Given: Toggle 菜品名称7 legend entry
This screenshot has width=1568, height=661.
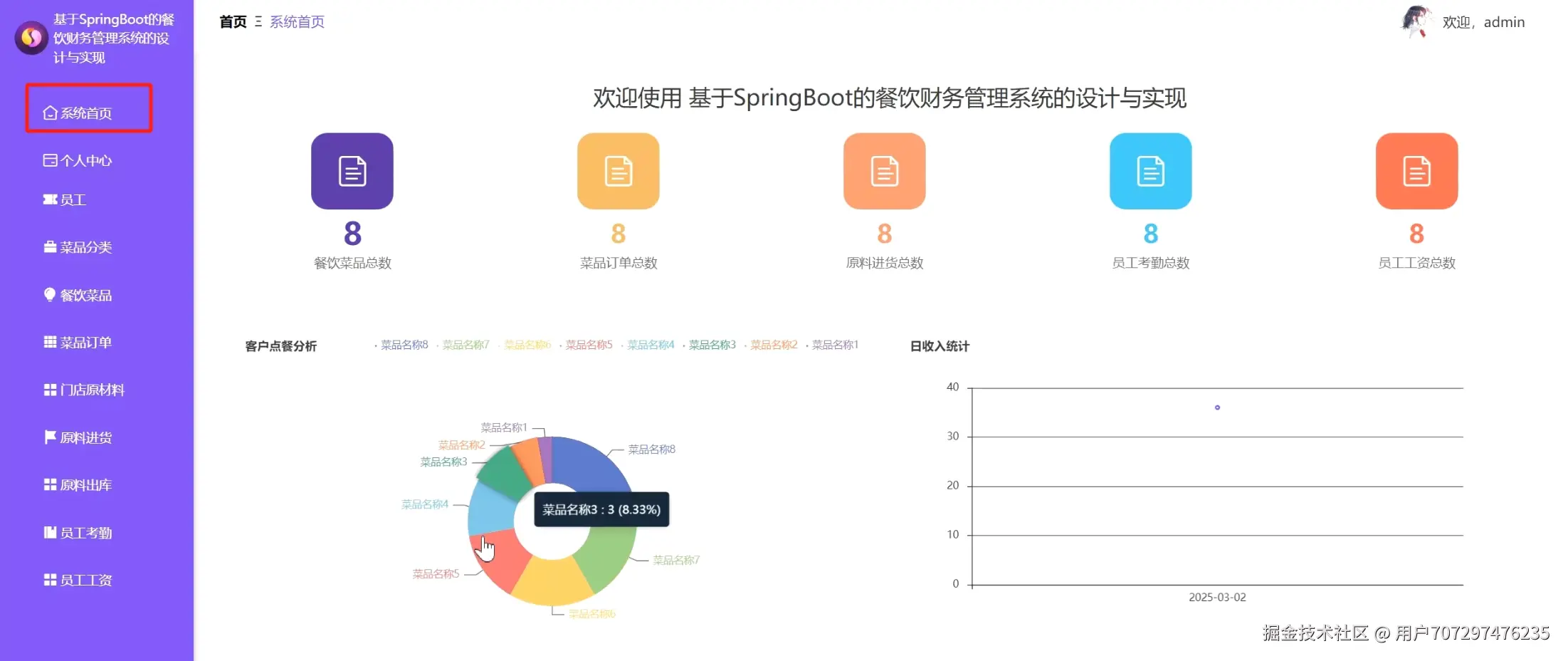Looking at the screenshot, I should (463, 345).
